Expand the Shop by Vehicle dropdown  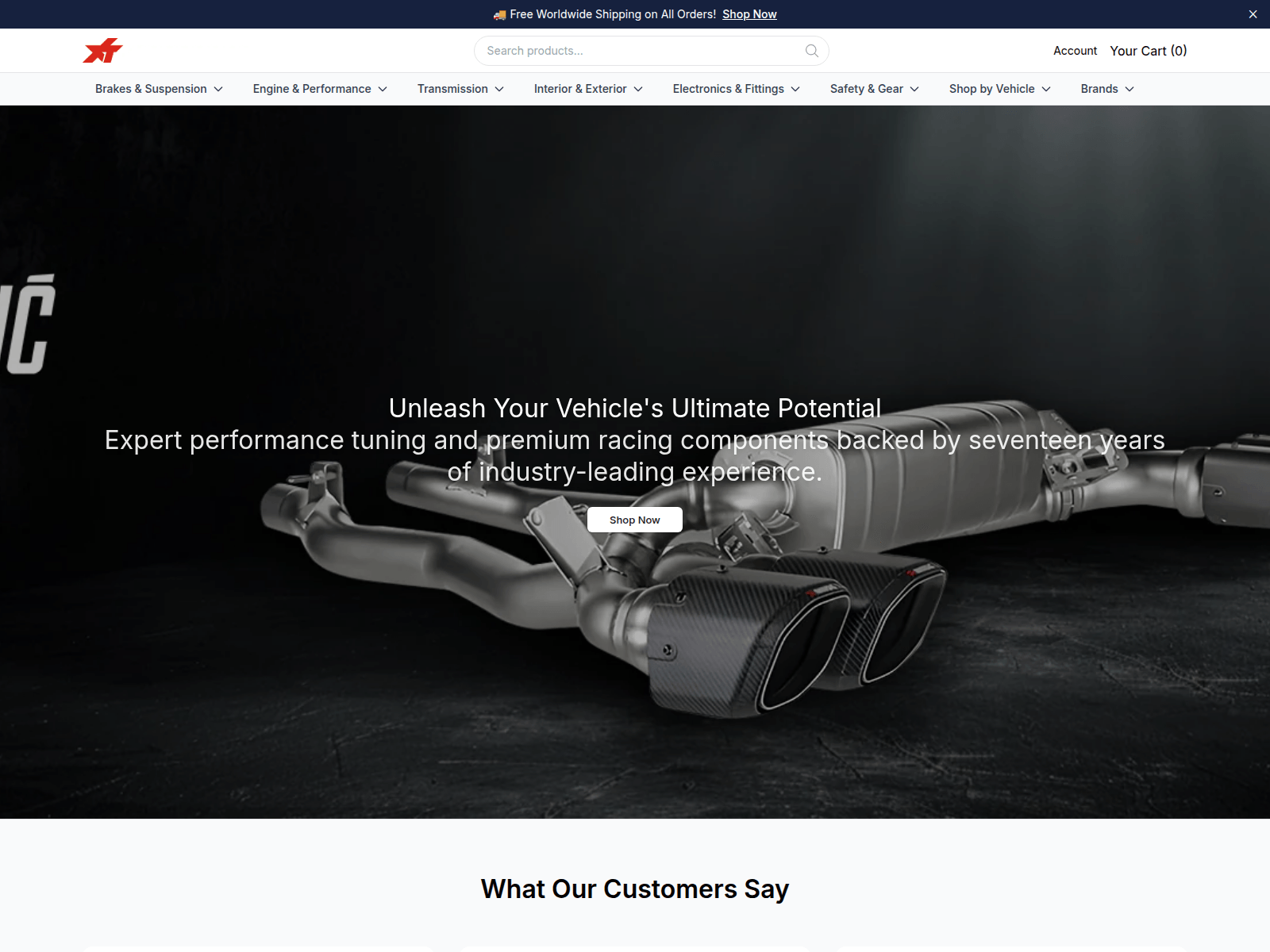999,89
